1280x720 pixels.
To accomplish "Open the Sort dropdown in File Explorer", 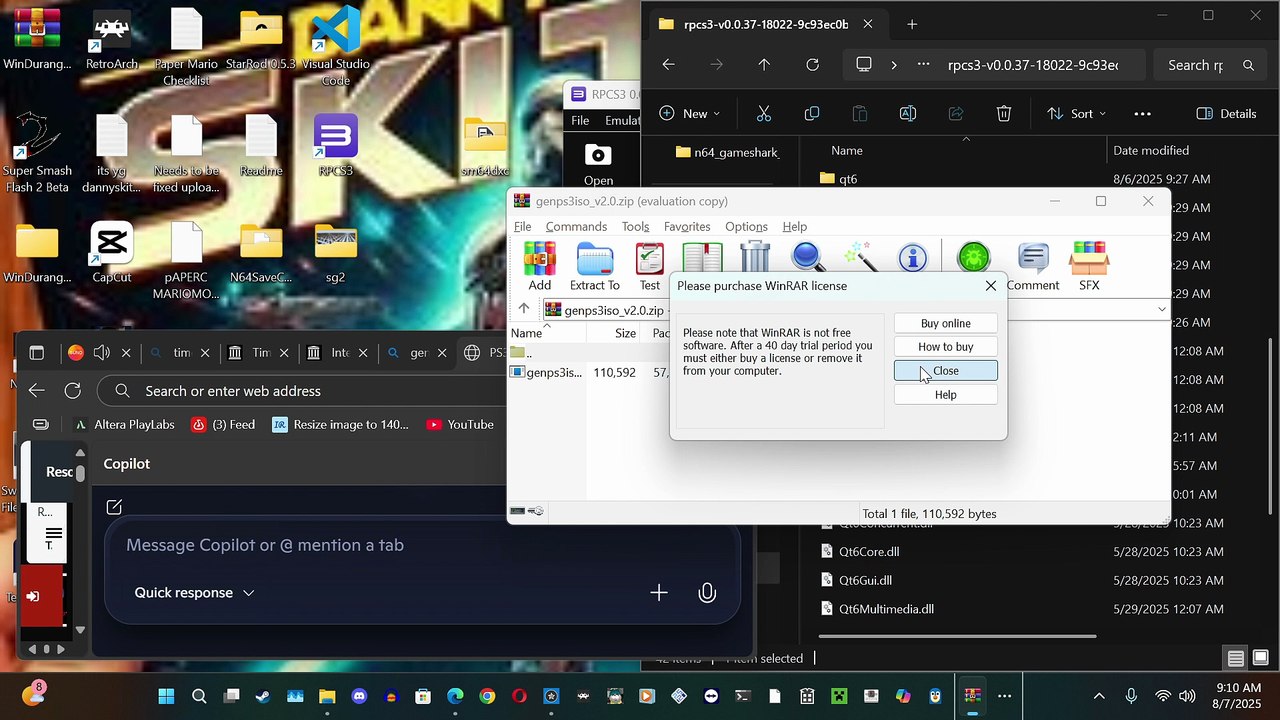I will (1076, 114).
